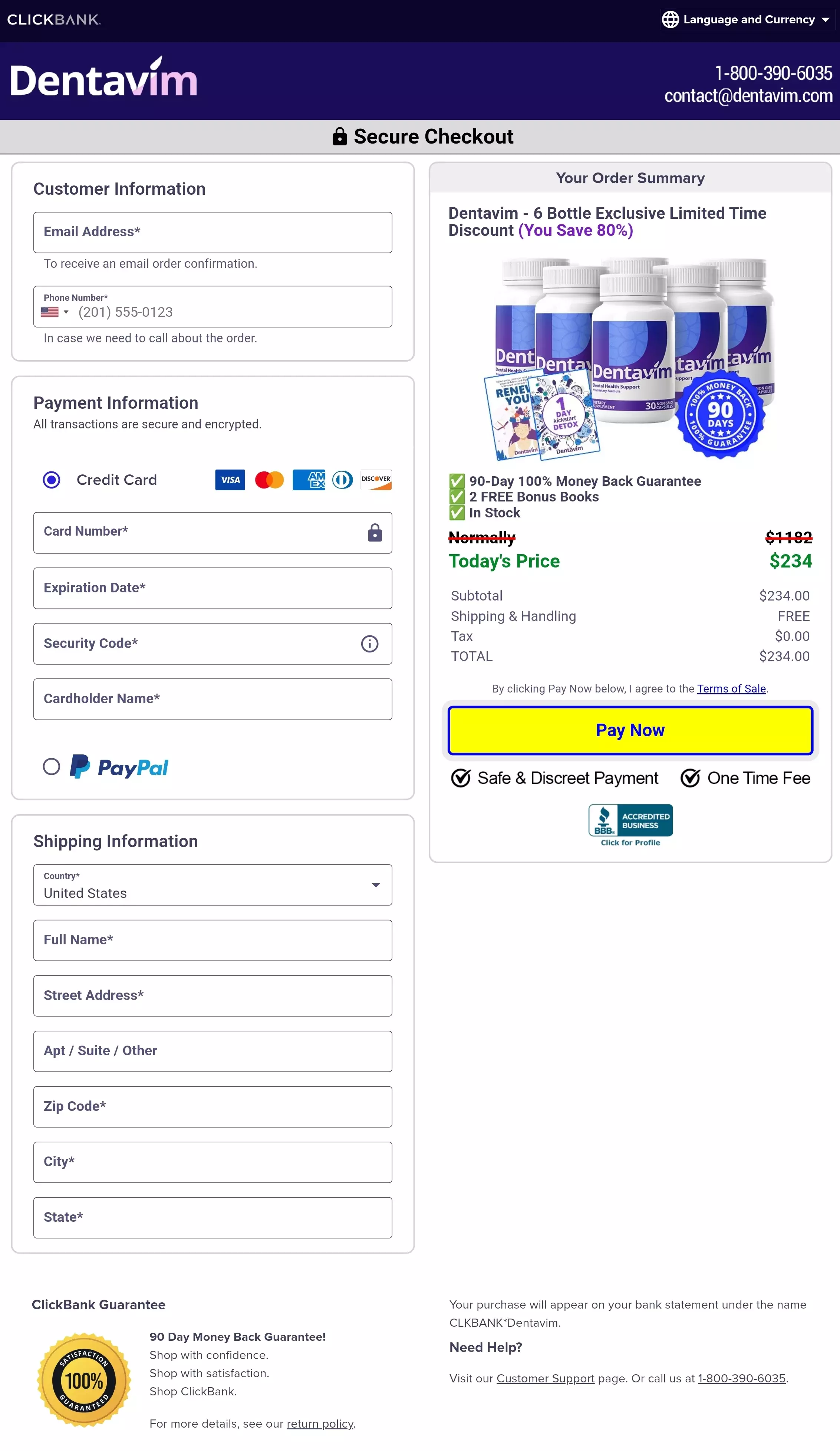The image size is (840, 1451).
Task: Click the Pay Now button
Action: pos(630,729)
